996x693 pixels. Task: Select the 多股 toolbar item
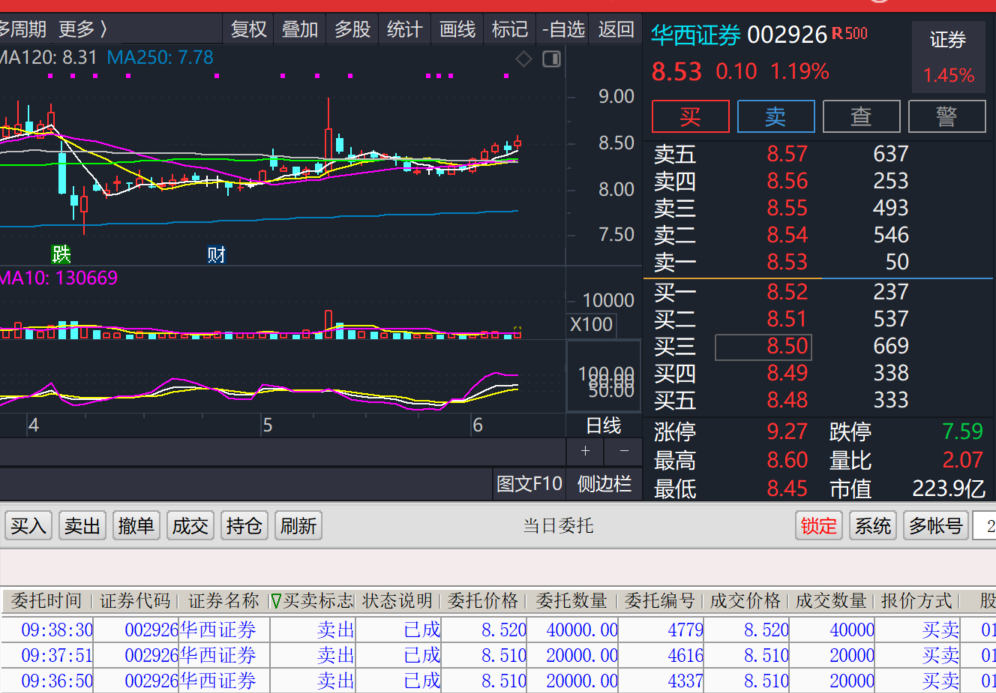pyautogui.click(x=352, y=29)
